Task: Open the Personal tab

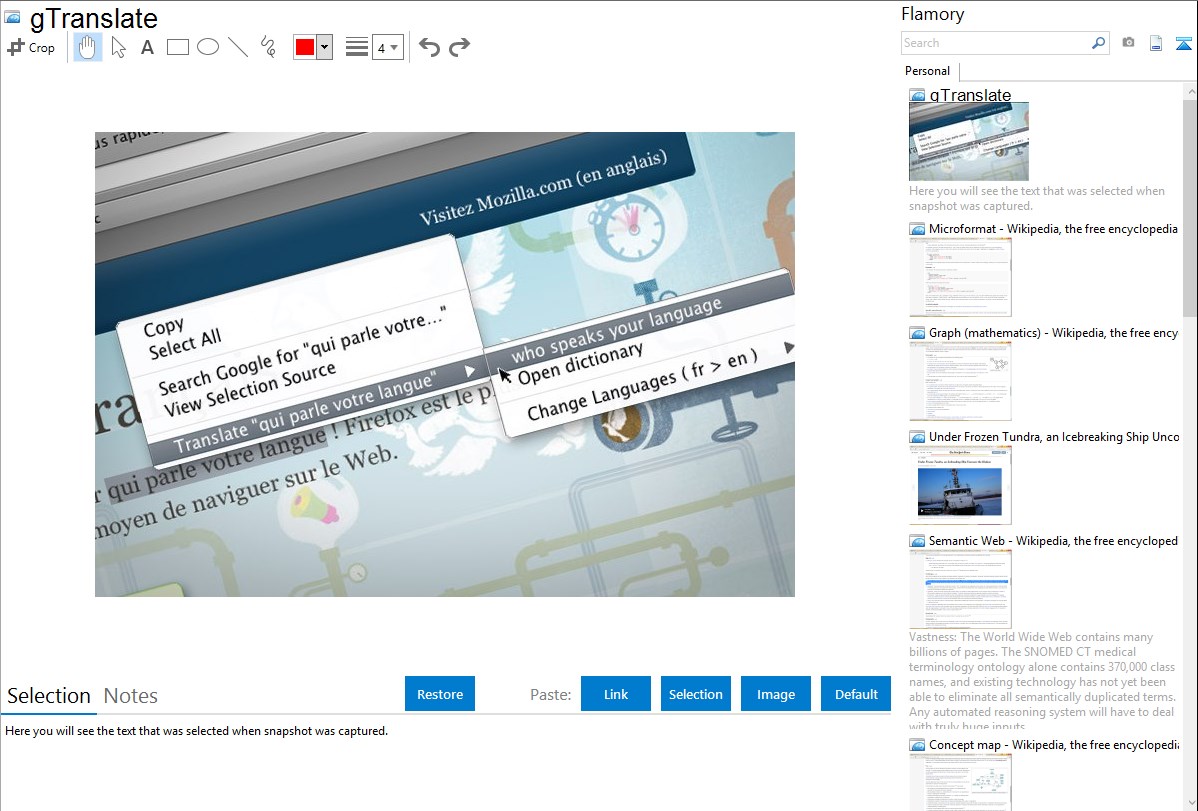Action: click(x=928, y=71)
